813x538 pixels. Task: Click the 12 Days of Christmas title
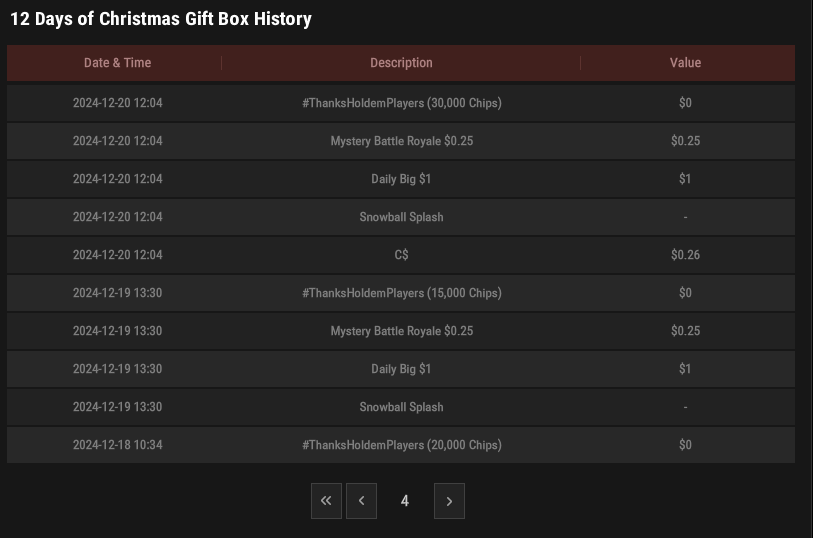coord(161,19)
